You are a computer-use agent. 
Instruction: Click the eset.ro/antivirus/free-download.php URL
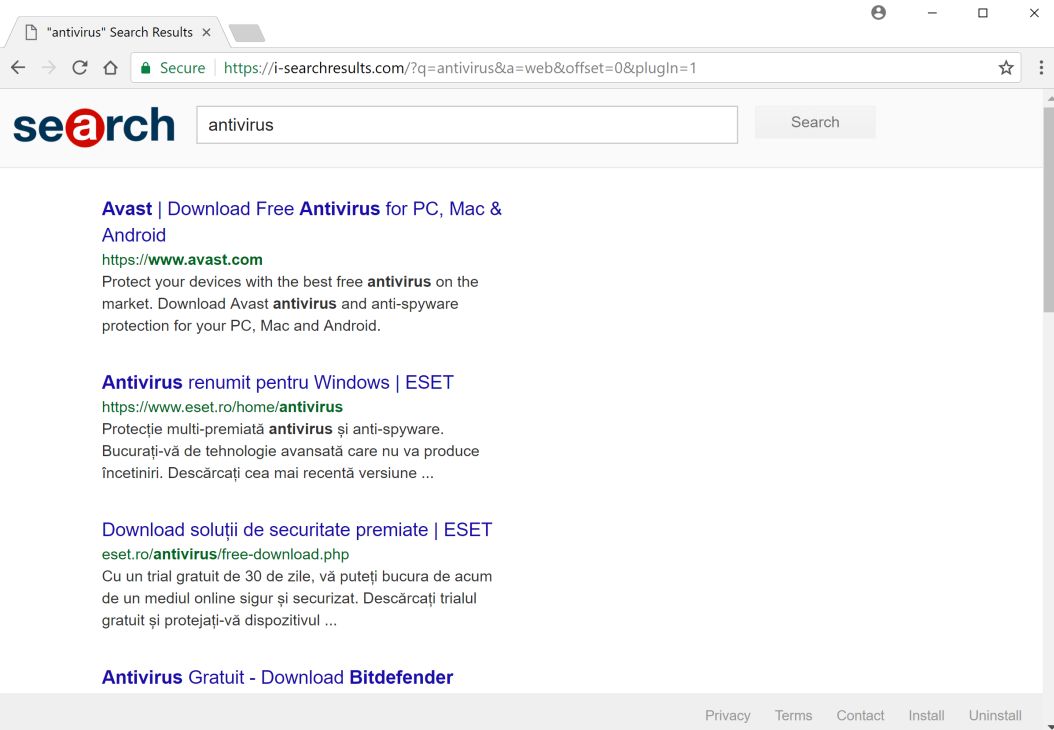225,555
